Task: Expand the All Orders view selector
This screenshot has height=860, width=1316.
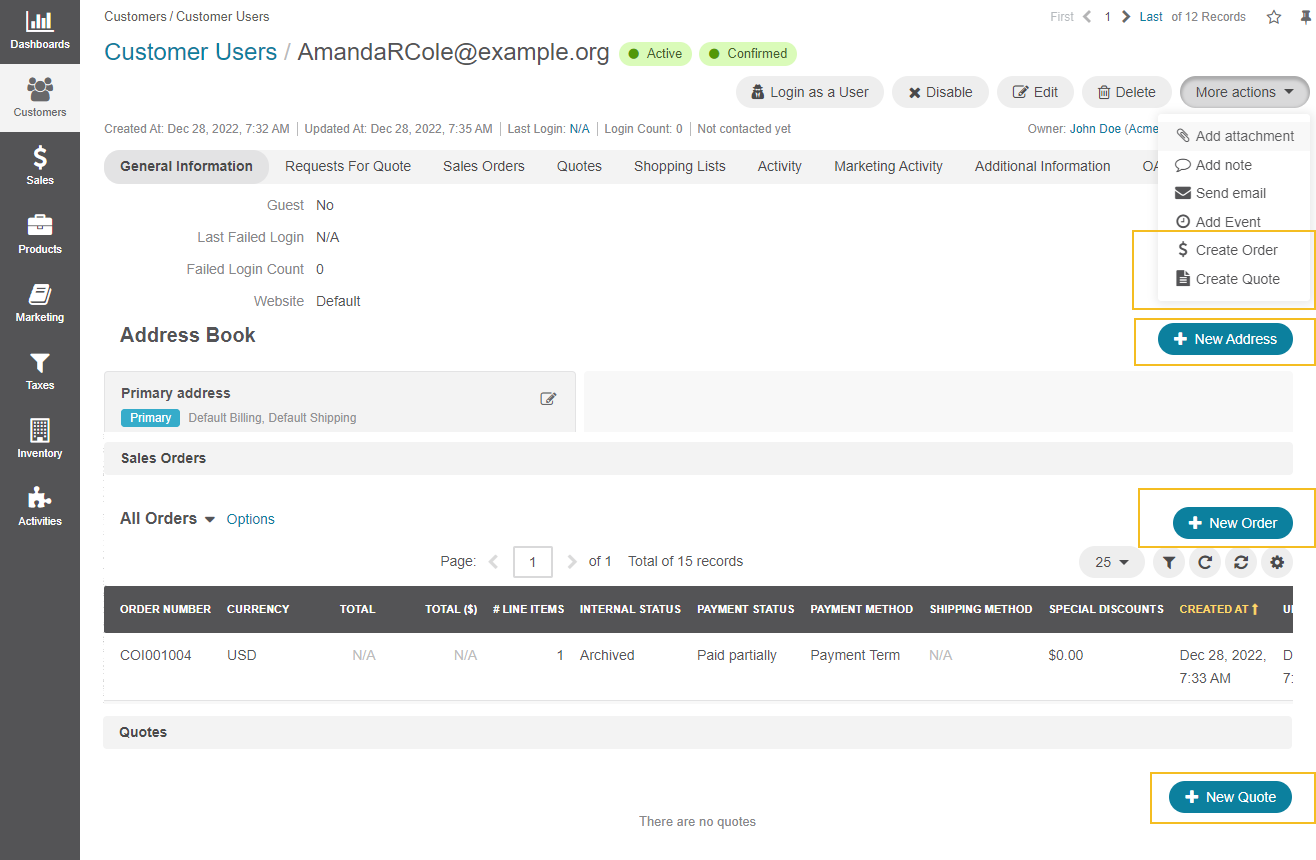Action: [x=168, y=519]
